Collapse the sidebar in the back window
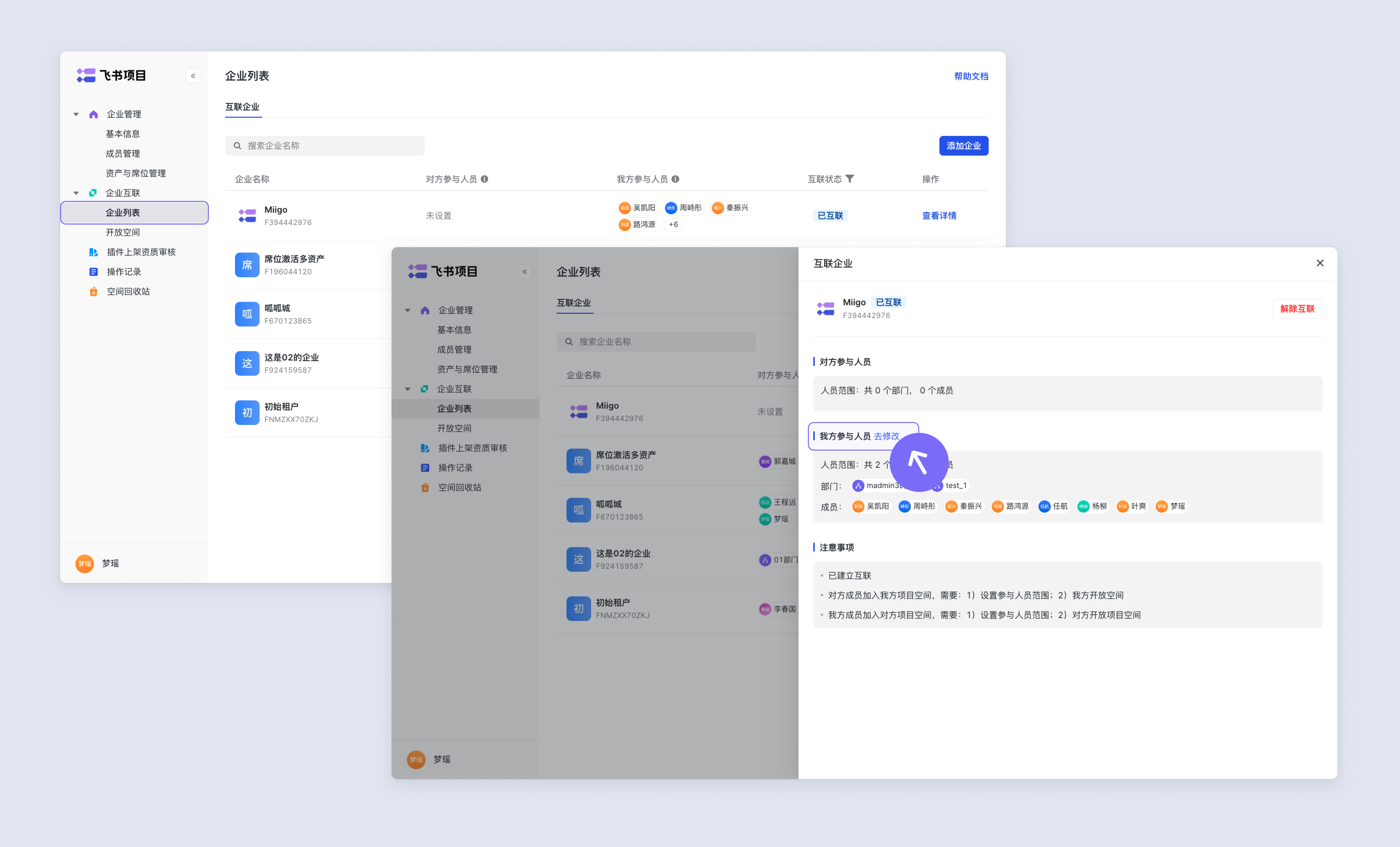Image resolution: width=1400 pixels, height=847 pixels. coord(193,76)
